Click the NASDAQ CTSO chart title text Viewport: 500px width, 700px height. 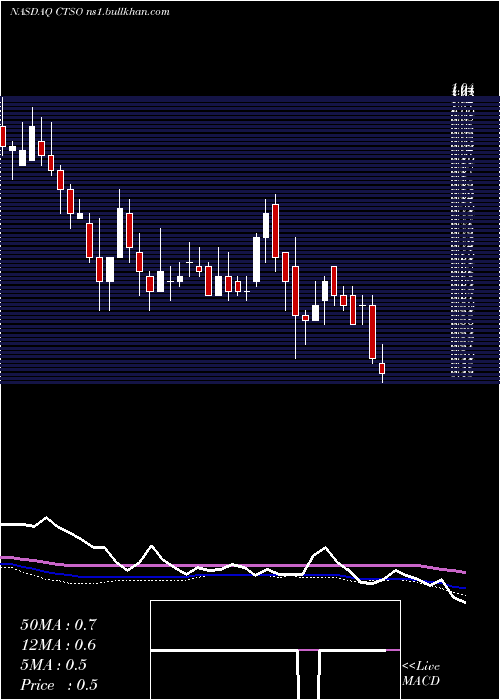90,12
